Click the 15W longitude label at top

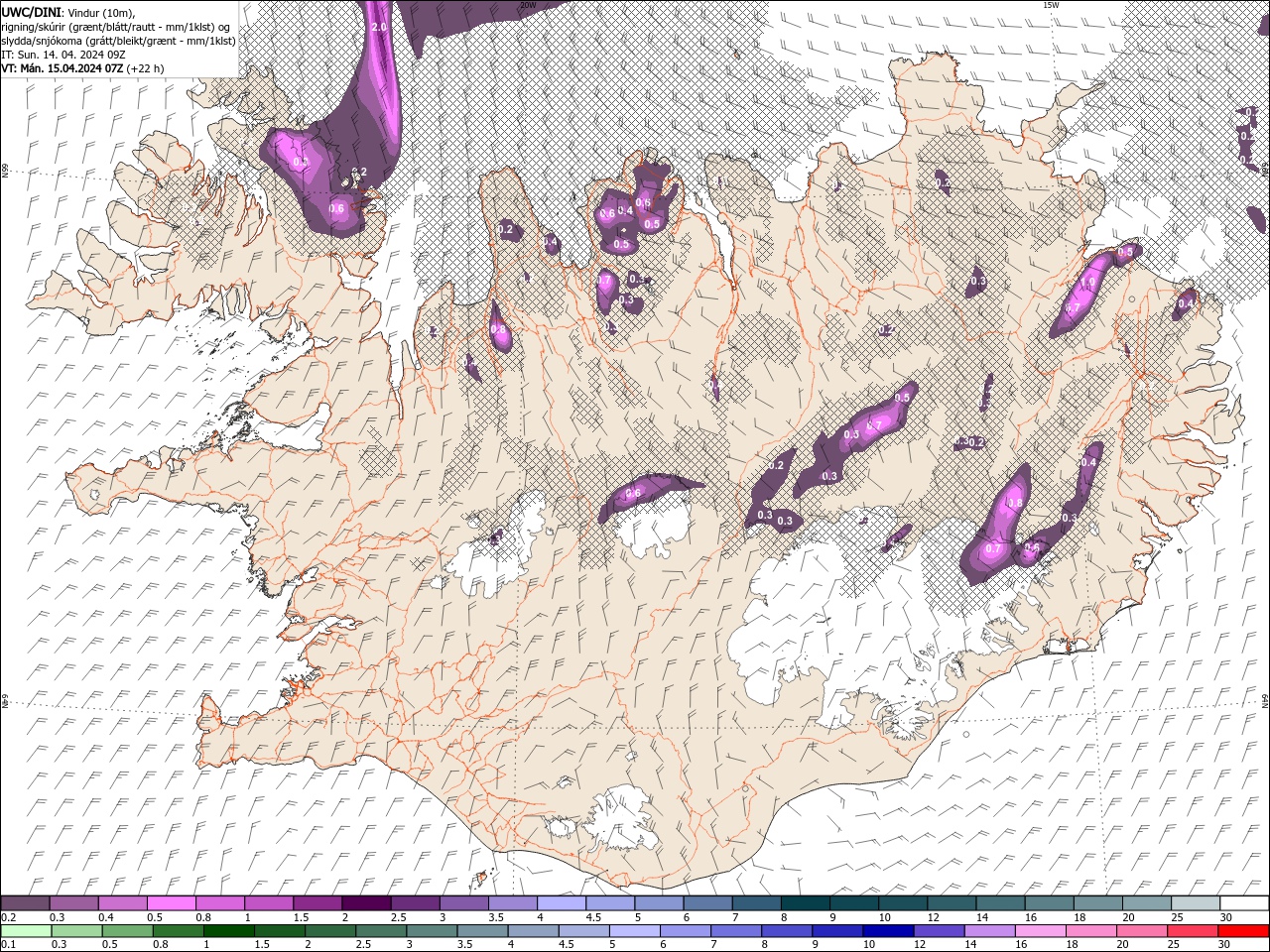[1051, 5]
